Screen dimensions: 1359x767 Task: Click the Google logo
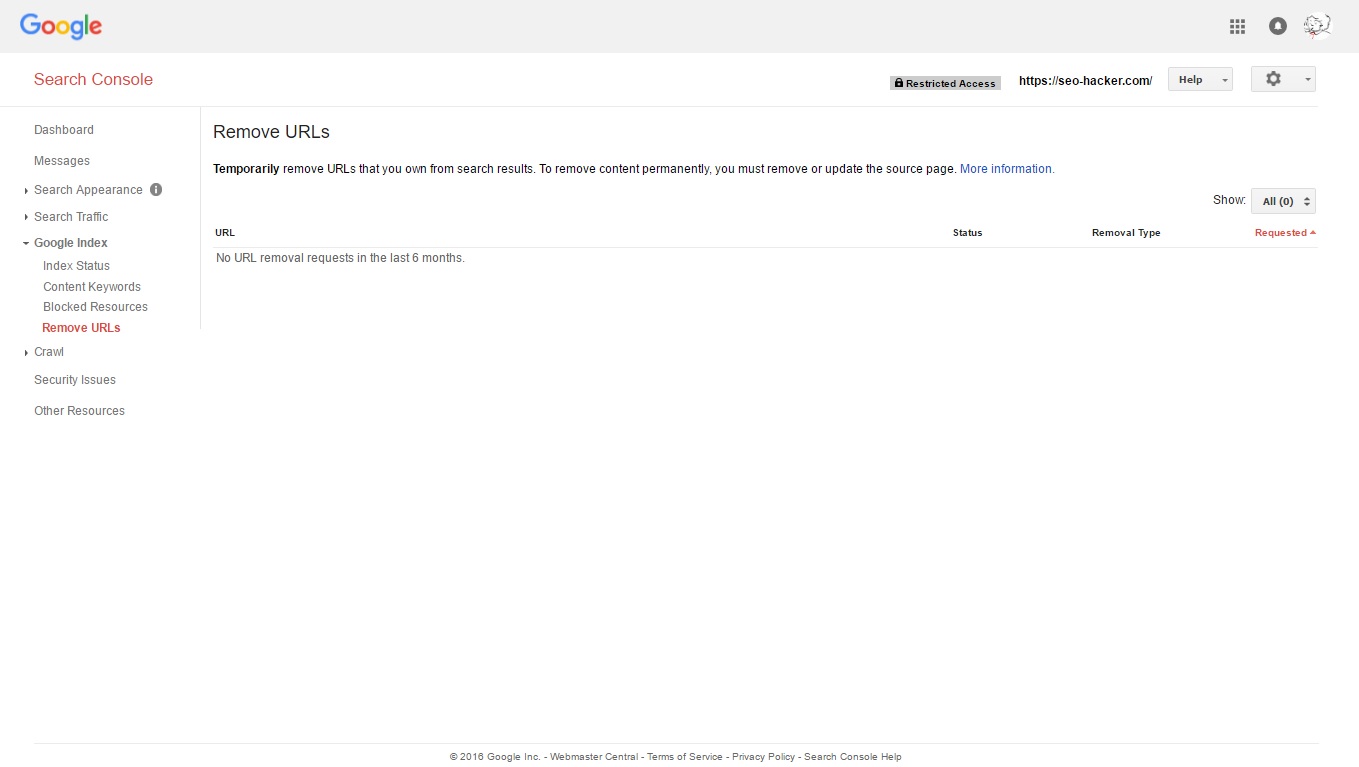[x=61, y=26]
